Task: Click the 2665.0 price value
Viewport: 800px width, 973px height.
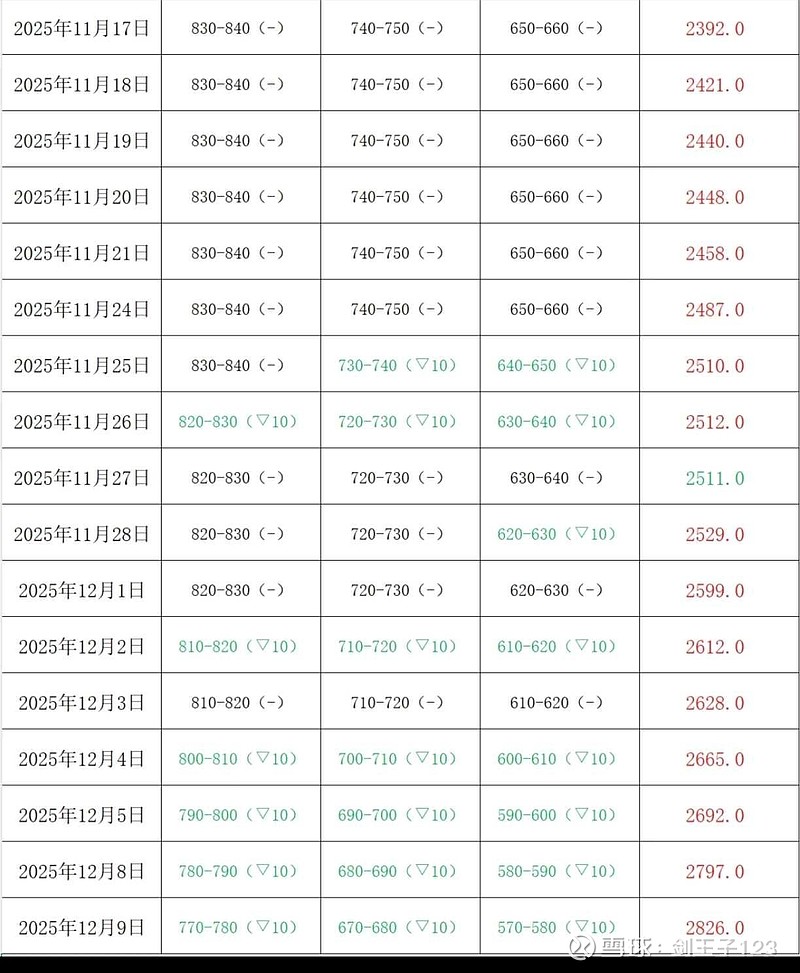Action: [715, 759]
